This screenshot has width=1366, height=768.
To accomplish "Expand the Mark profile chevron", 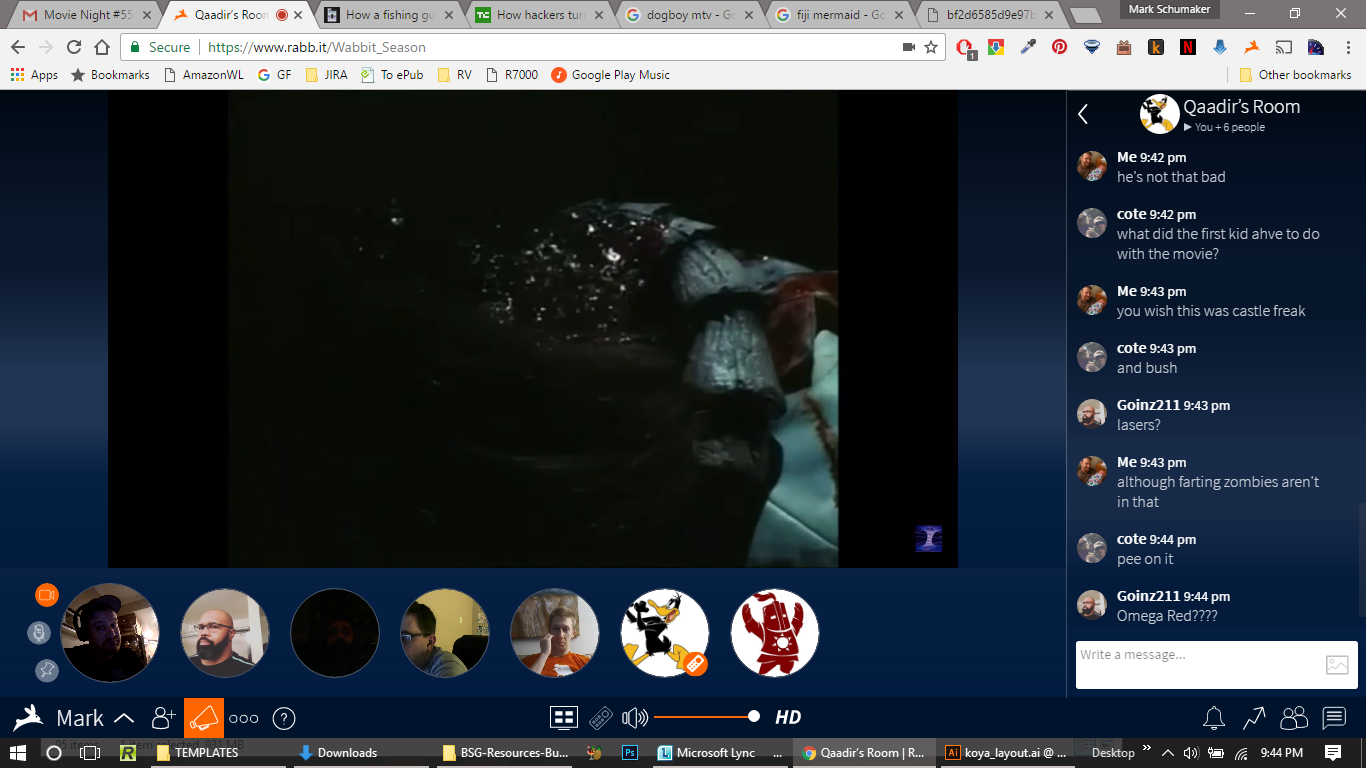I will click(124, 718).
